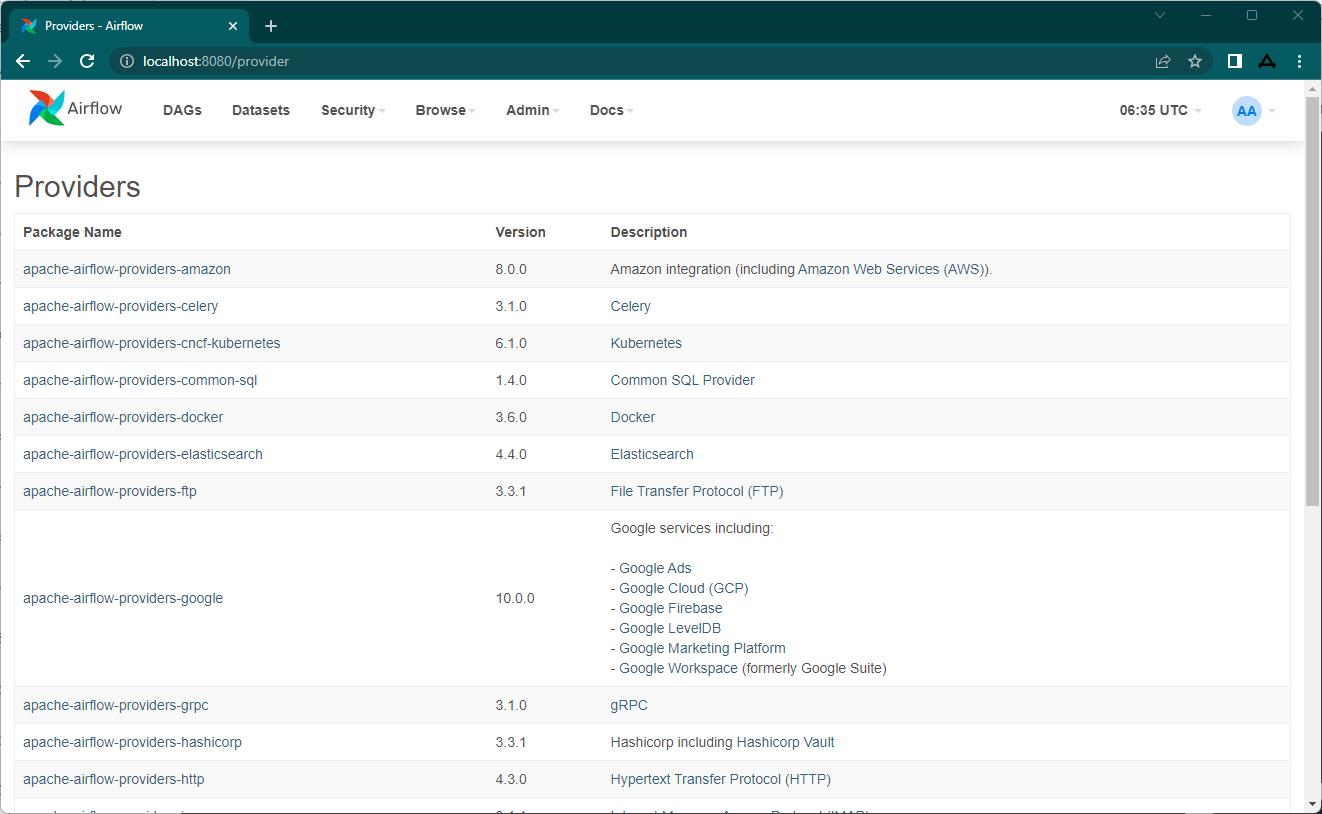Click the vertical page scrollbar thumb
1322x814 pixels.
(x=1313, y=300)
